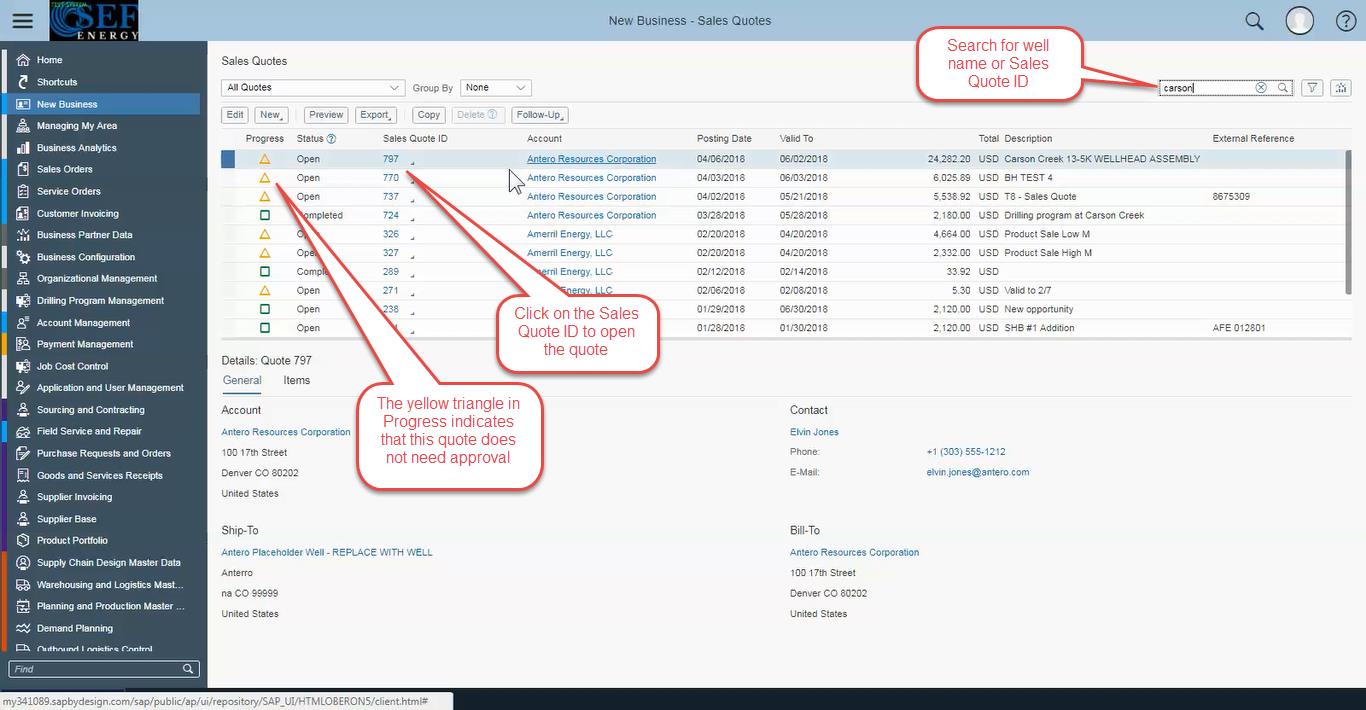
Task: Click the search magnifier in header
Action: click(x=1254, y=21)
